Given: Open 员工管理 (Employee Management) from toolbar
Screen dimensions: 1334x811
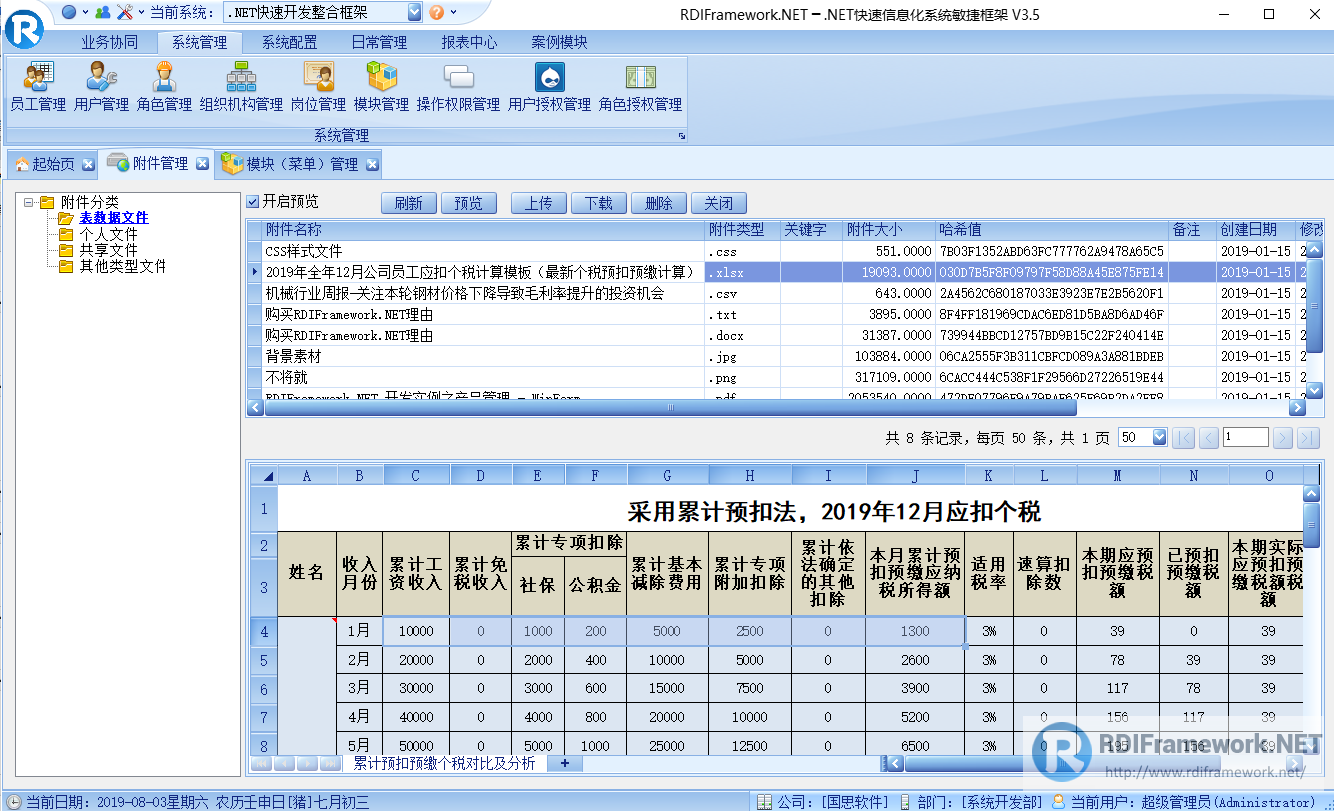Looking at the screenshot, I should 37,85.
